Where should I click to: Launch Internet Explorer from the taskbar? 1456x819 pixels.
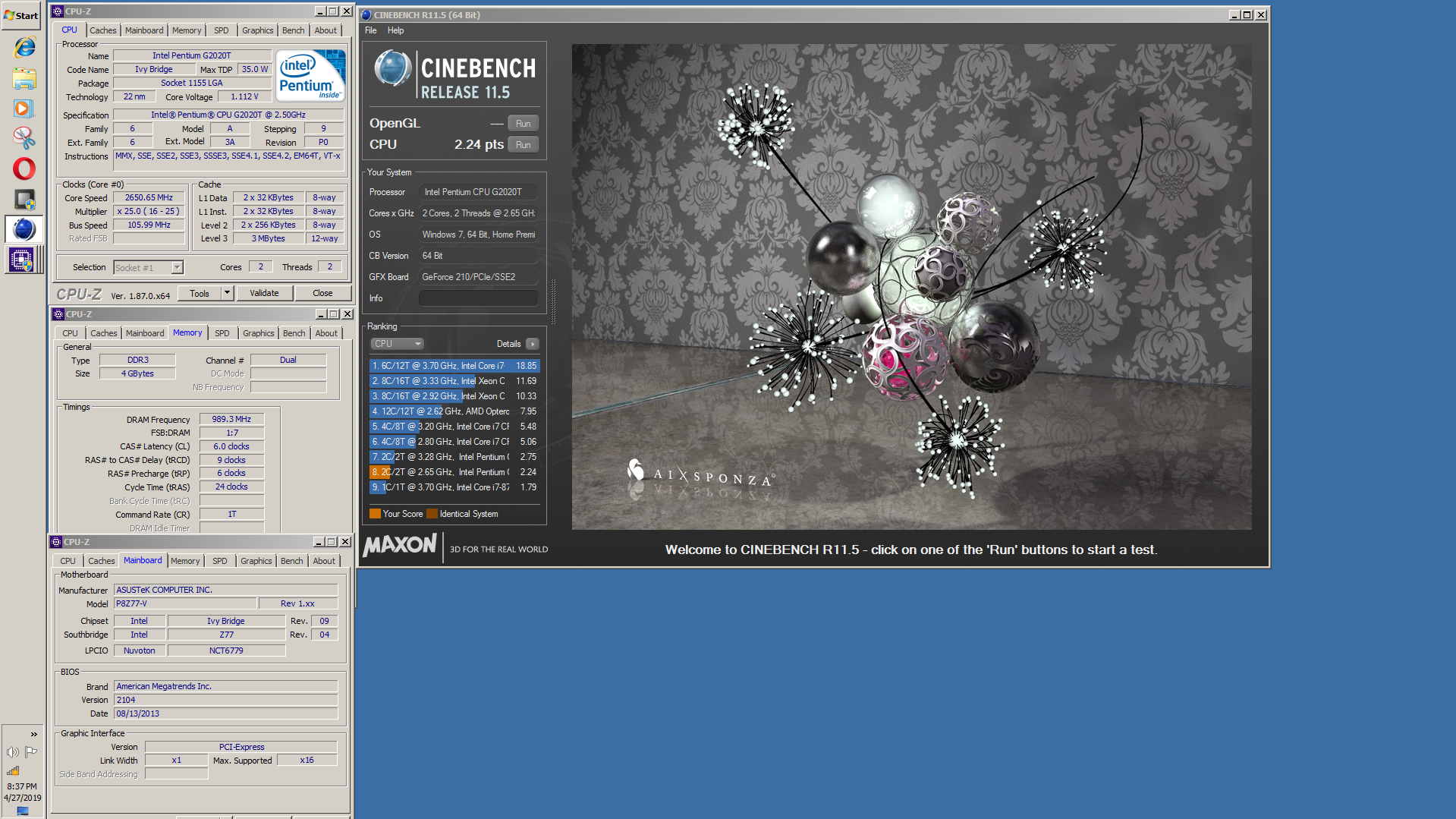point(24,47)
